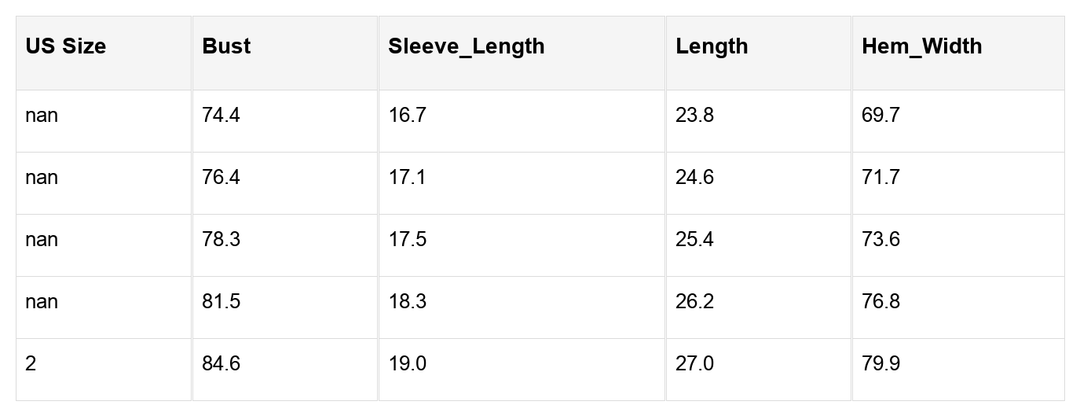Select the US Size cell containing 2
1080x416 pixels.
(31, 364)
